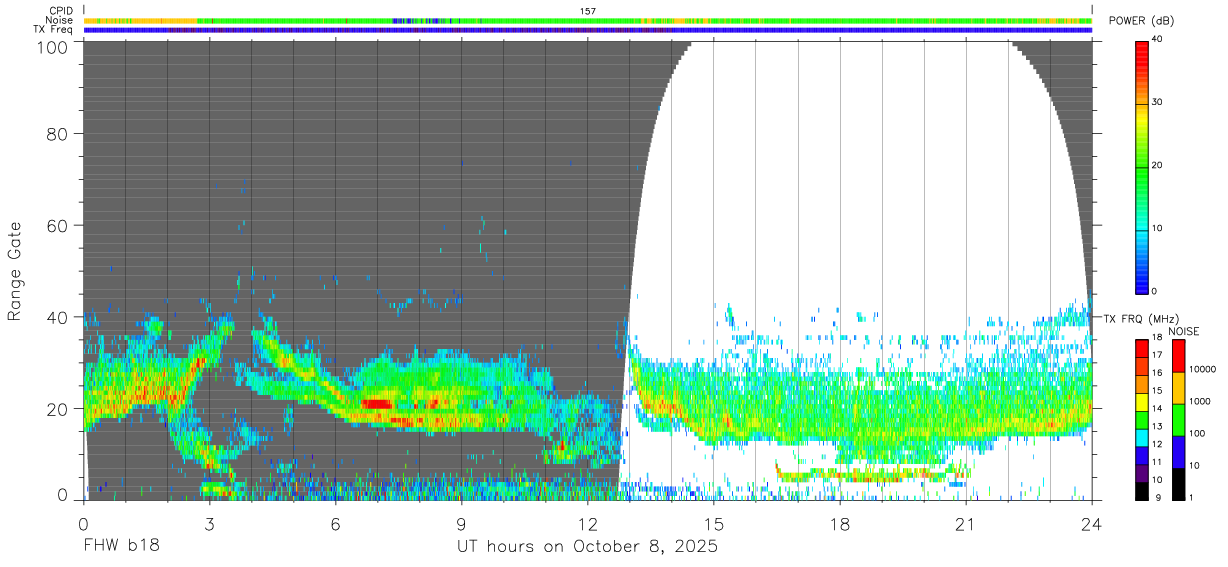Click the TX frequency value 14

[x=1157, y=410]
